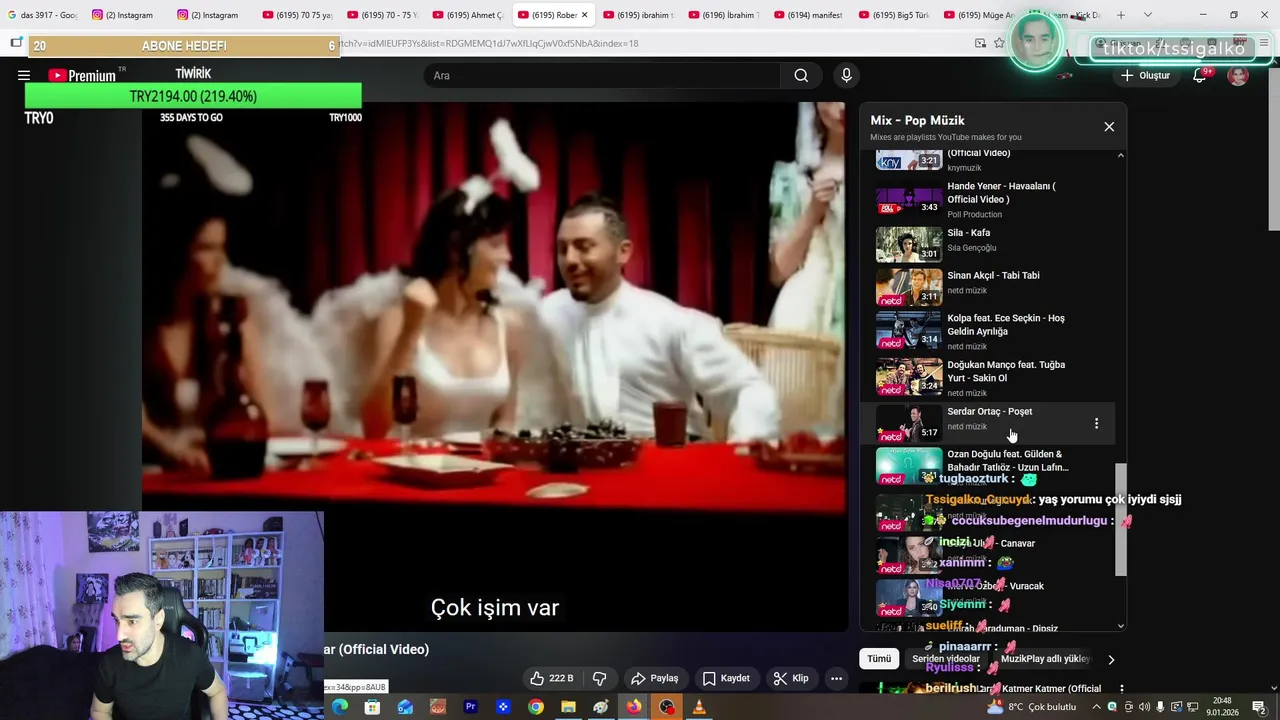Viewport: 1280px width, 720px height.
Task: Open File Explorer from the taskbar
Action: coord(568,707)
